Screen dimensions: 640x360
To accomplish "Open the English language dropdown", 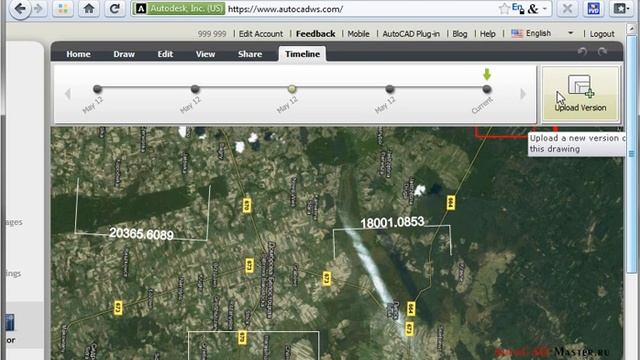I will (x=542, y=33).
